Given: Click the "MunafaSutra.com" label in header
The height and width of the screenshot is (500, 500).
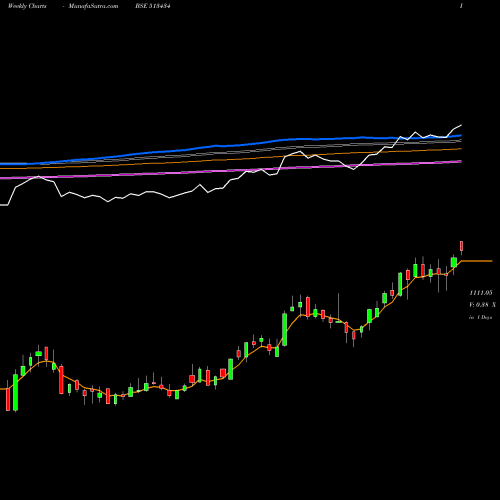Looking at the screenshot, I should 93,6.
